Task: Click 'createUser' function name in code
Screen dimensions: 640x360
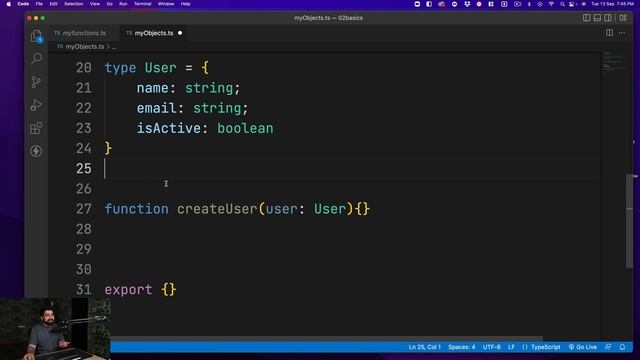Action: click(217, 209)
